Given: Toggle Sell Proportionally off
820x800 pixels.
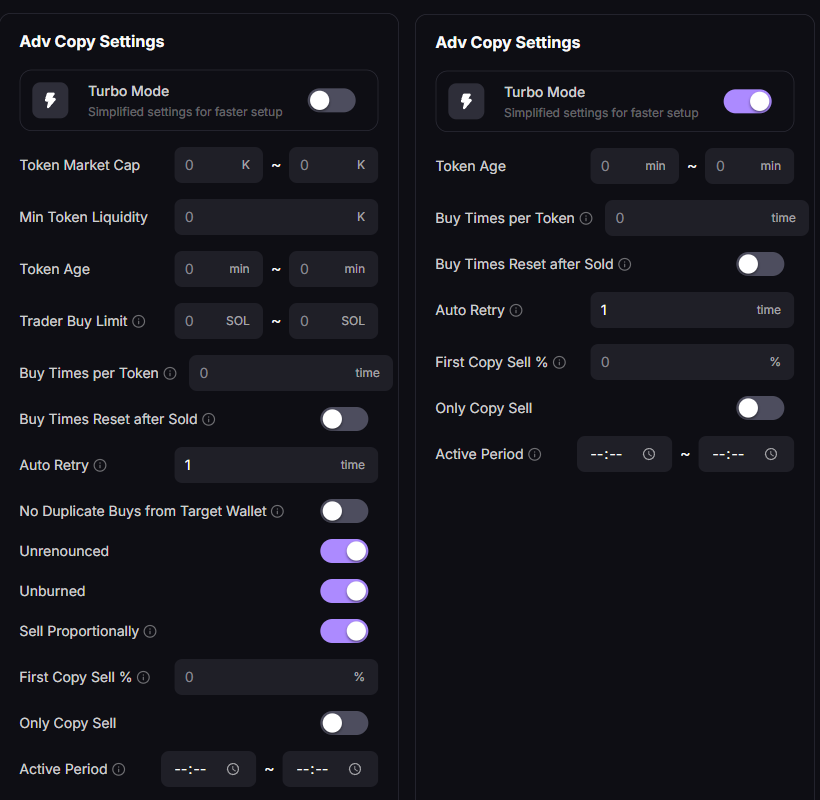Looking at the screenshot, I should click(x=344, y=631).
